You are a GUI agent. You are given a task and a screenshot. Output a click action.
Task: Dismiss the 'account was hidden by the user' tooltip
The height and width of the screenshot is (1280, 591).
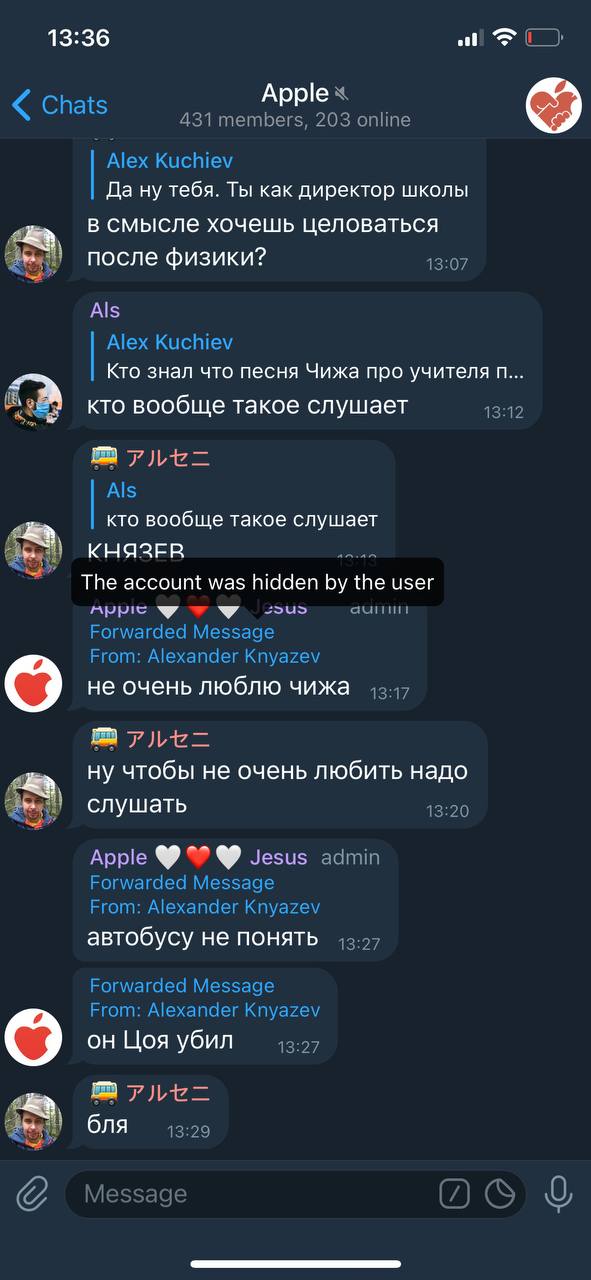pos(257,582)
